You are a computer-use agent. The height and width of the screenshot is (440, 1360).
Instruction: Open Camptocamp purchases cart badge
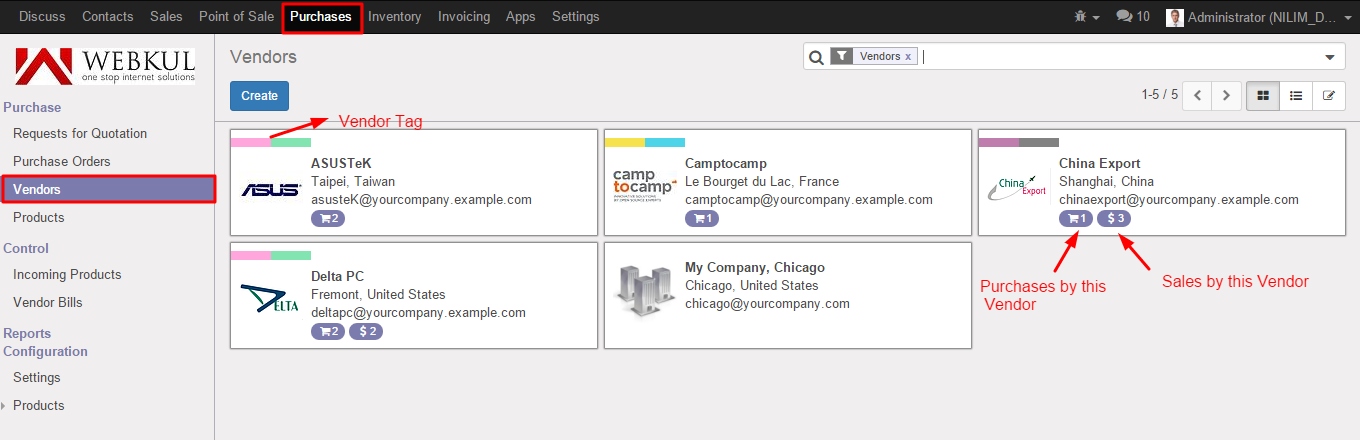702,218
